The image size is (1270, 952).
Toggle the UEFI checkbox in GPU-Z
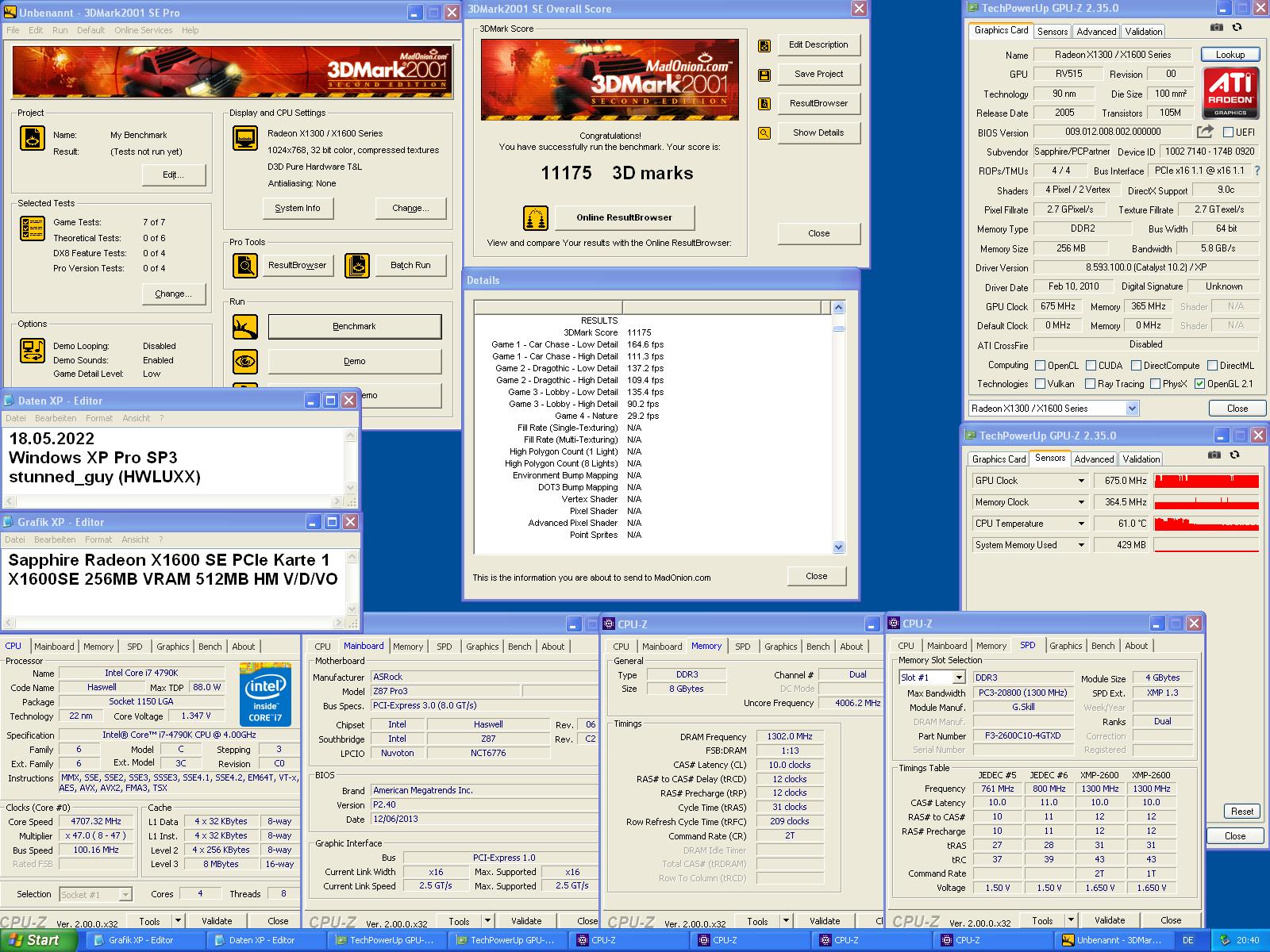click(x=1228, y=132)
